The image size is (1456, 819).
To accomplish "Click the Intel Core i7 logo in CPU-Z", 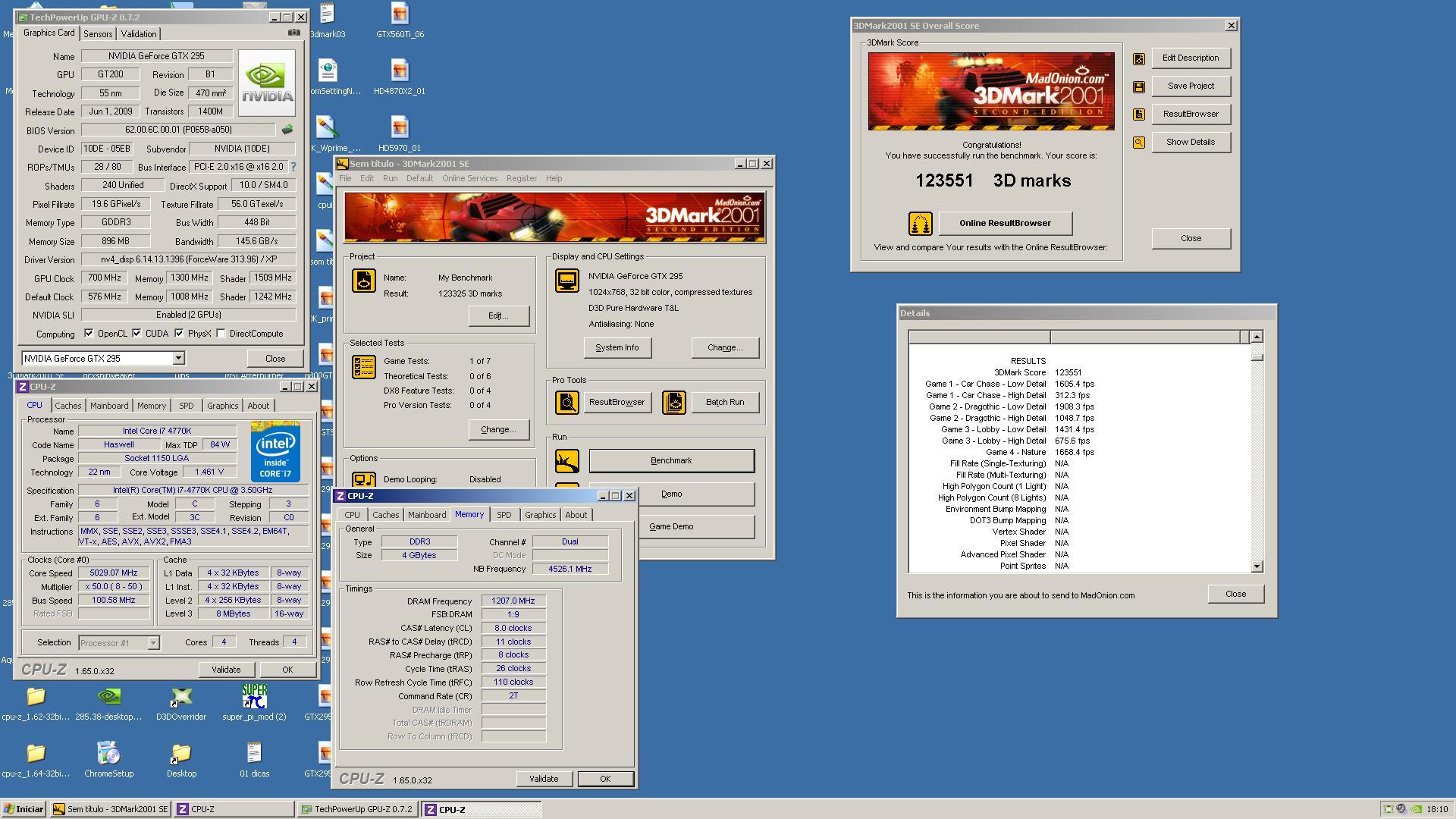I will [275, 452].
